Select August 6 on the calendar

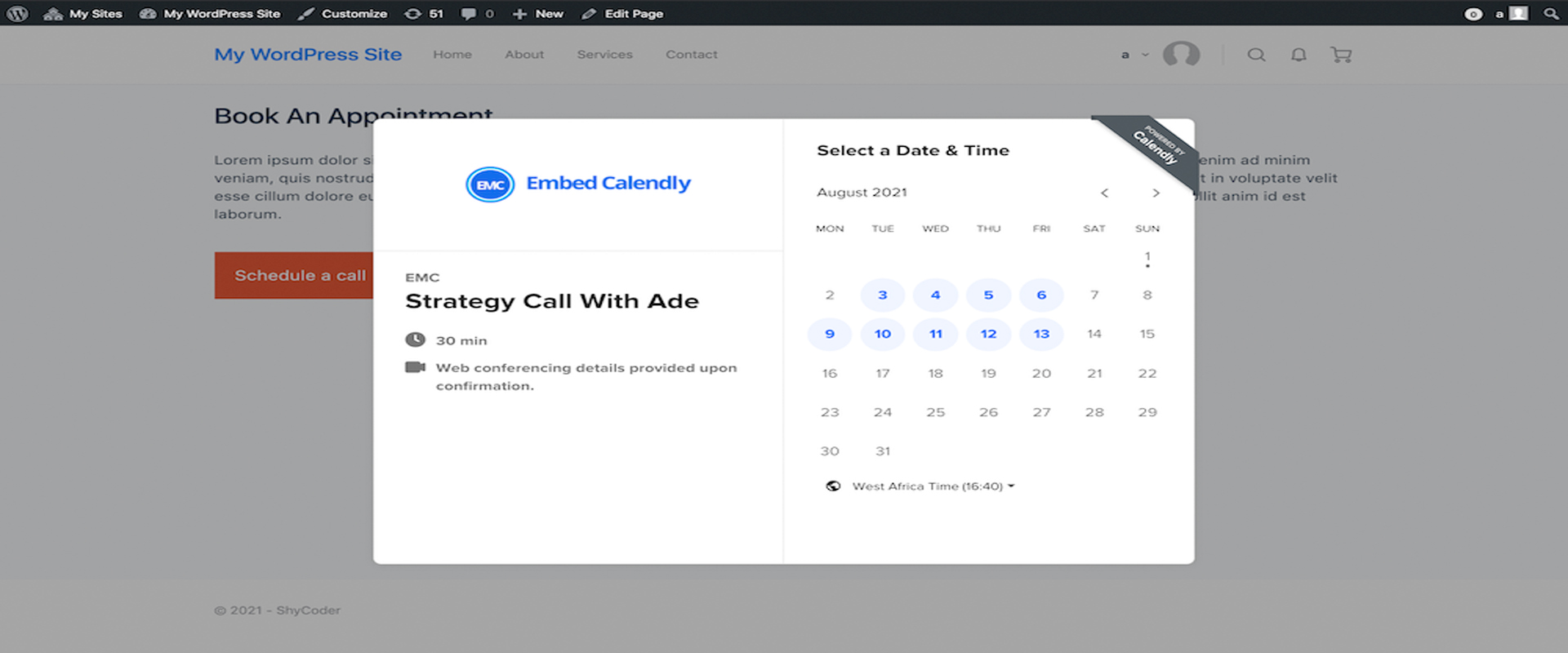[x=1041, y=295]
